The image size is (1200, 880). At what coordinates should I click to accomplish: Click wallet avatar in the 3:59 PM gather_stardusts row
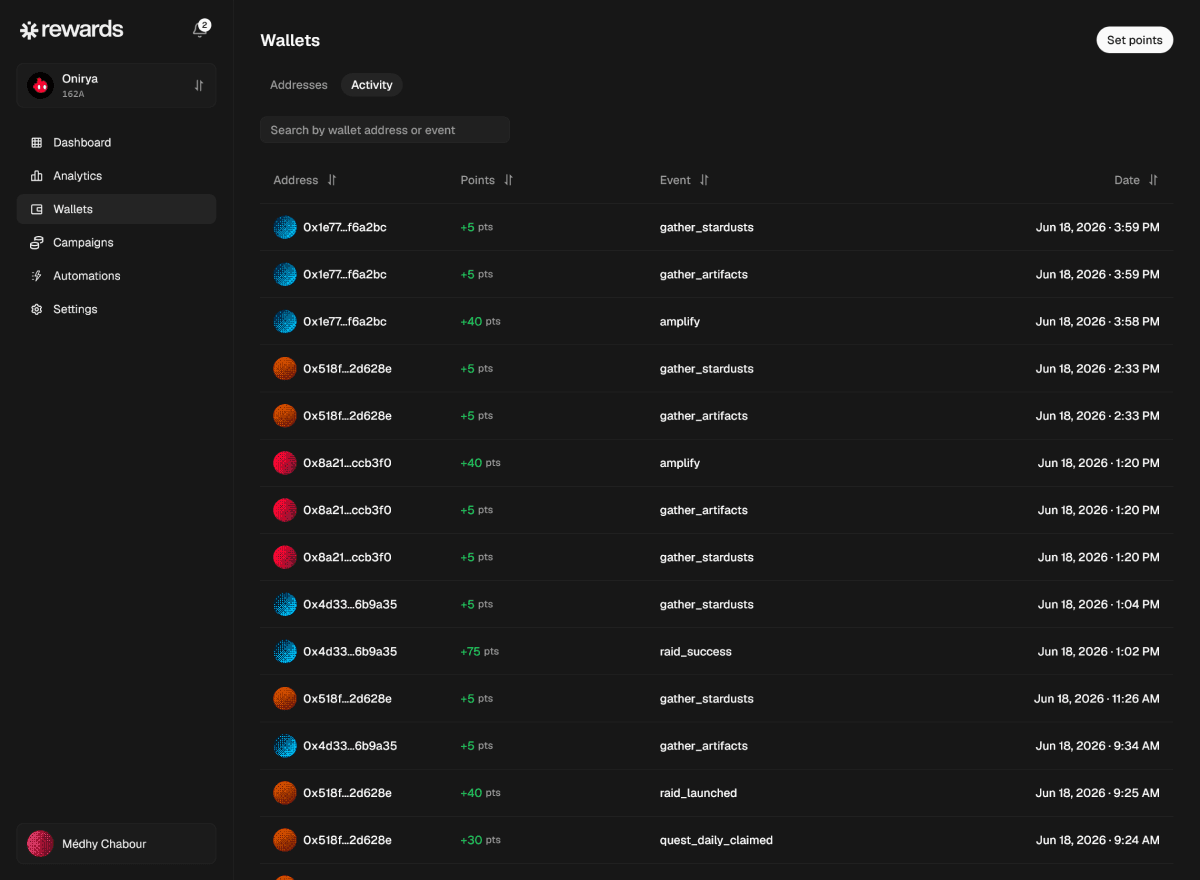pyautogui.click(x=285, y=227)
